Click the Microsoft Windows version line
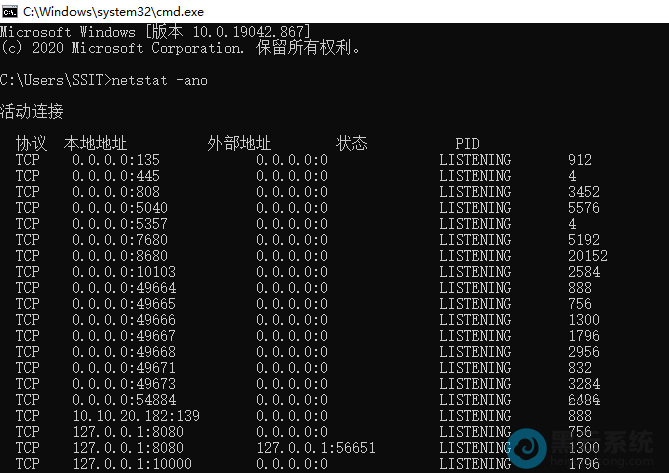669x473 pixels. pyautogui.click(x=155, y=32)
